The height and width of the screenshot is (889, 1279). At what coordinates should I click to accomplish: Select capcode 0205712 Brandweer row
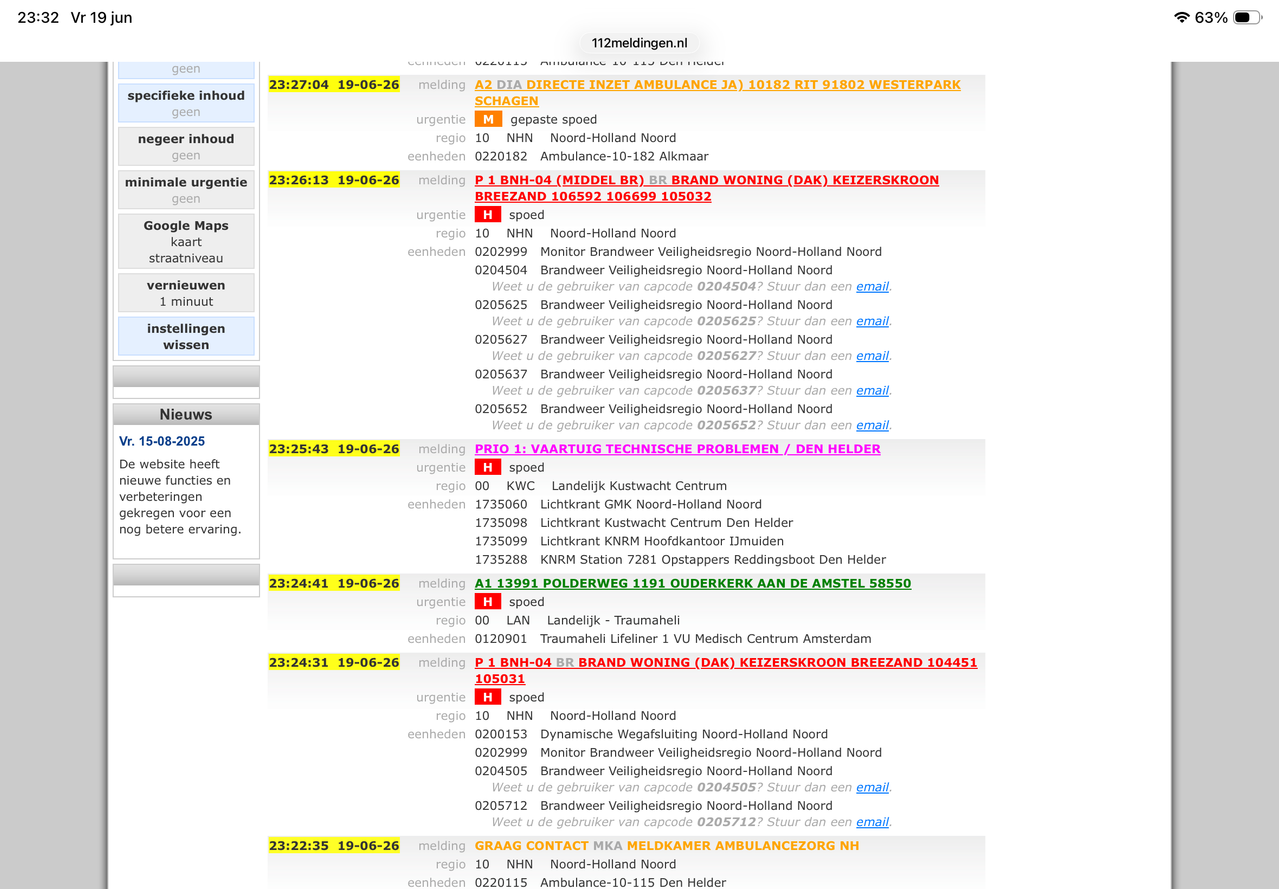(x=654, y=805)
